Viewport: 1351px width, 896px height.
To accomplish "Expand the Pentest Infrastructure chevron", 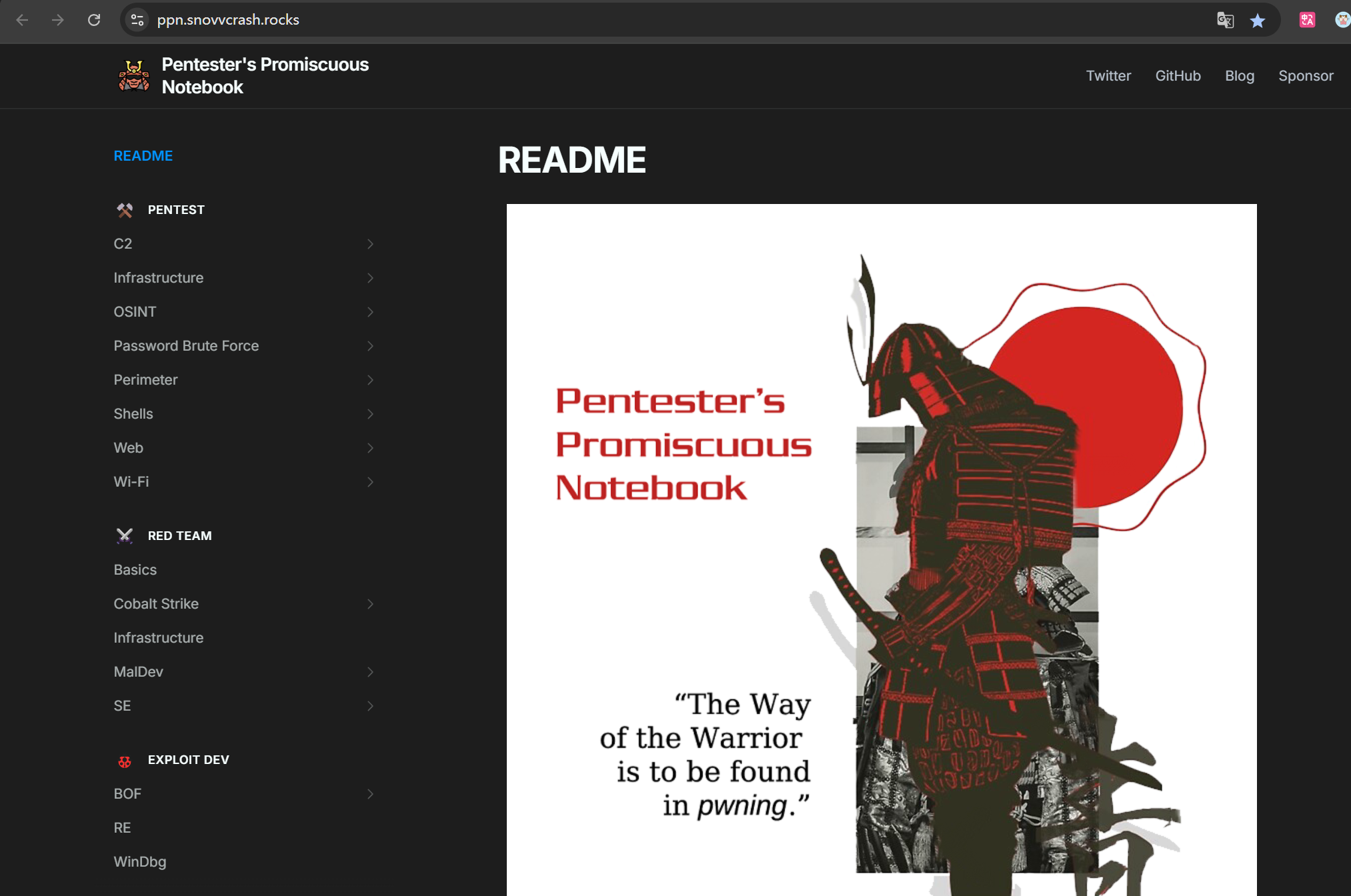I will click(370, 278).
